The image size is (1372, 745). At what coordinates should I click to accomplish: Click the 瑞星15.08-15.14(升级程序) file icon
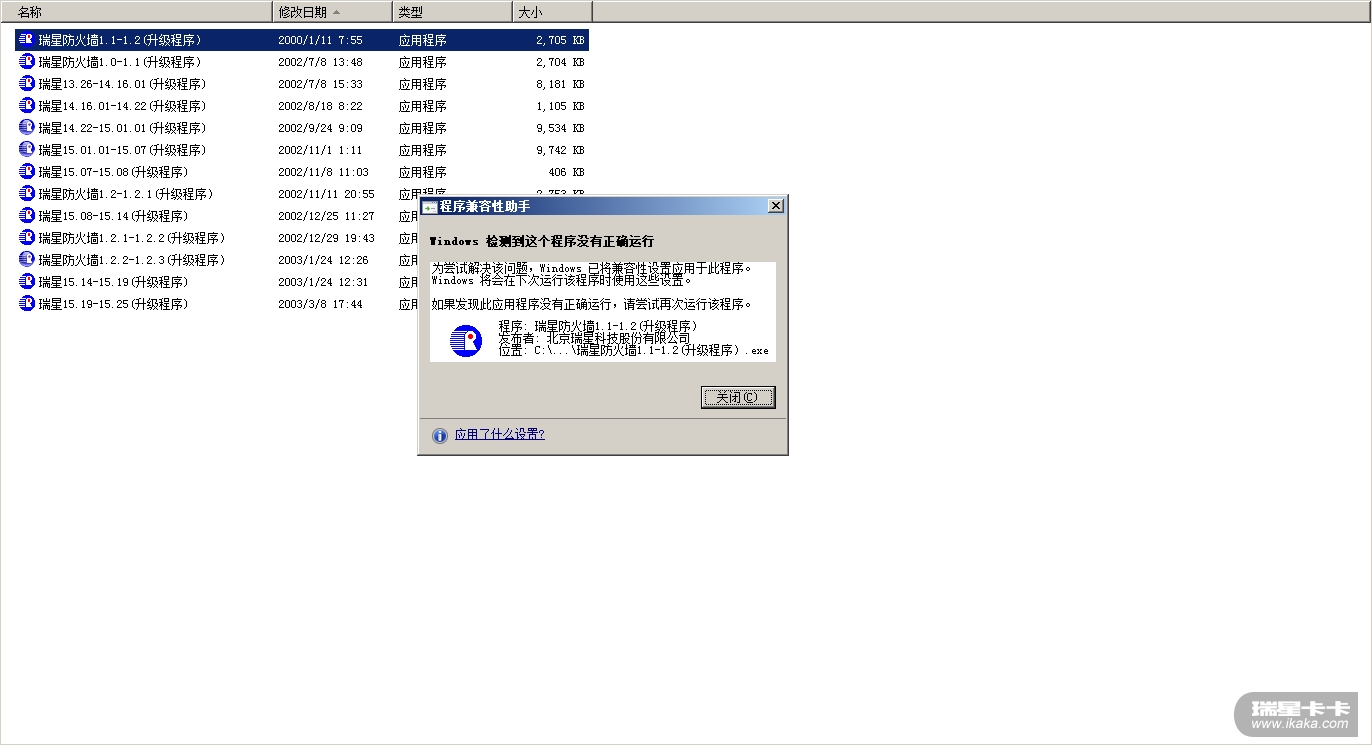(27, 216)
